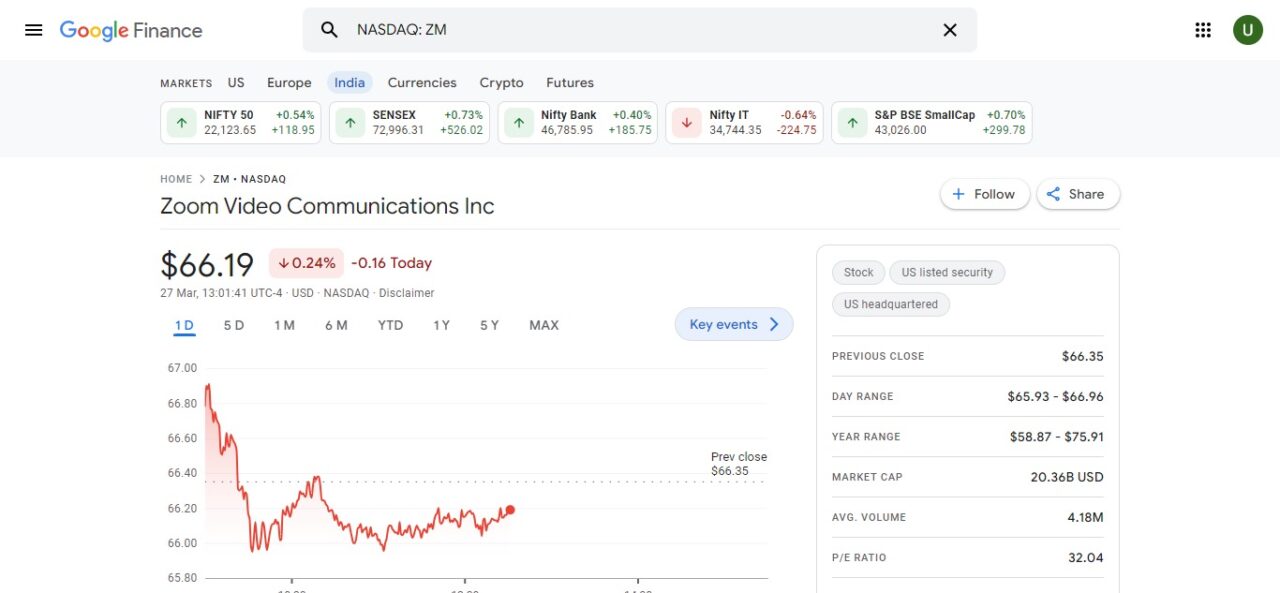This screenshot has height=593, width=1280.
Task: Click the -0.16 Today change text
Action: click(x=392, y=263)
